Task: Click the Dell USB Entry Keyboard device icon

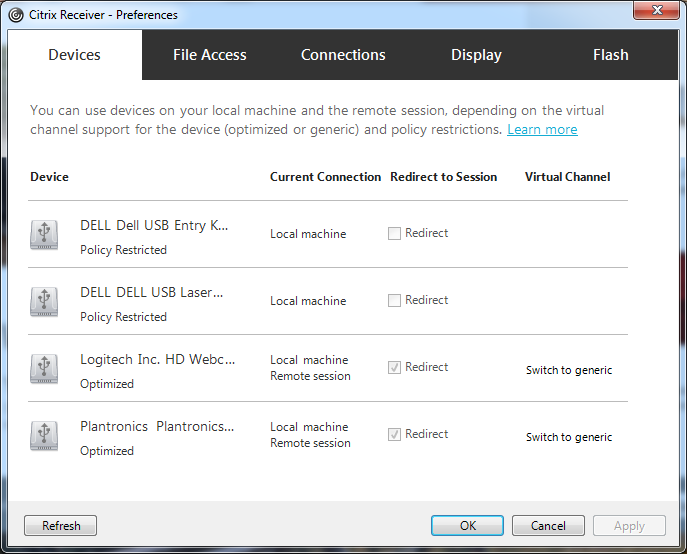Action: [44, 234]
